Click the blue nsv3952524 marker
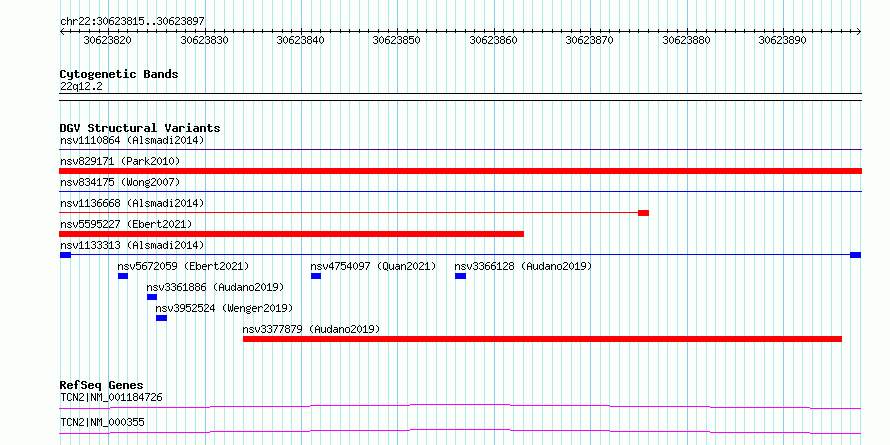890x445 pixels. [x=162, y=318]
